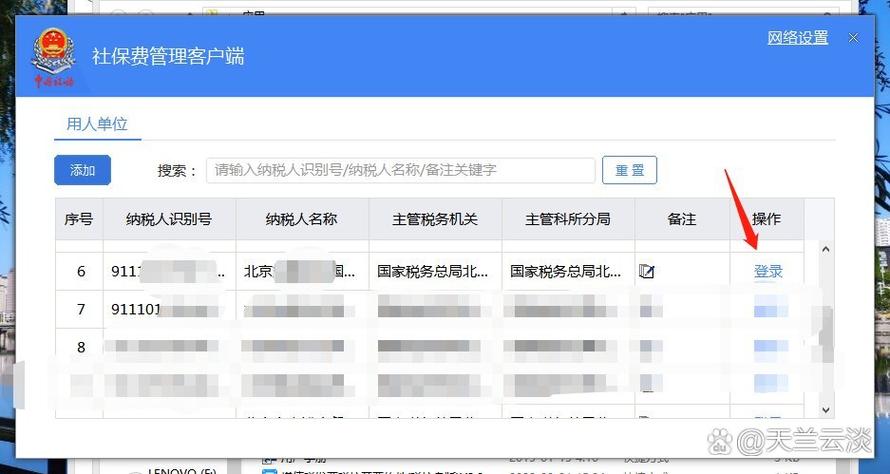Close the 社保费管理客户端 window

[x=853, y=38]
